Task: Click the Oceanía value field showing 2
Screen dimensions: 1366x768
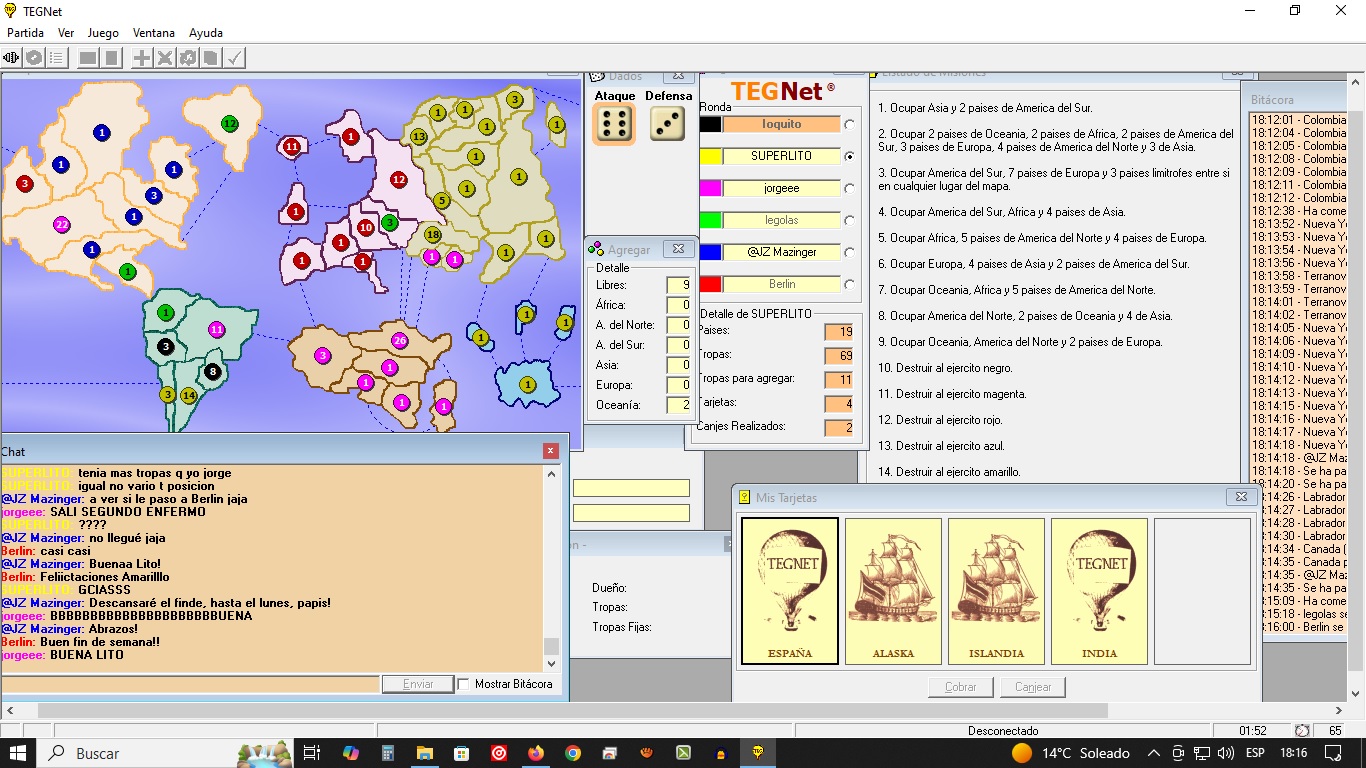Action: 679,405
